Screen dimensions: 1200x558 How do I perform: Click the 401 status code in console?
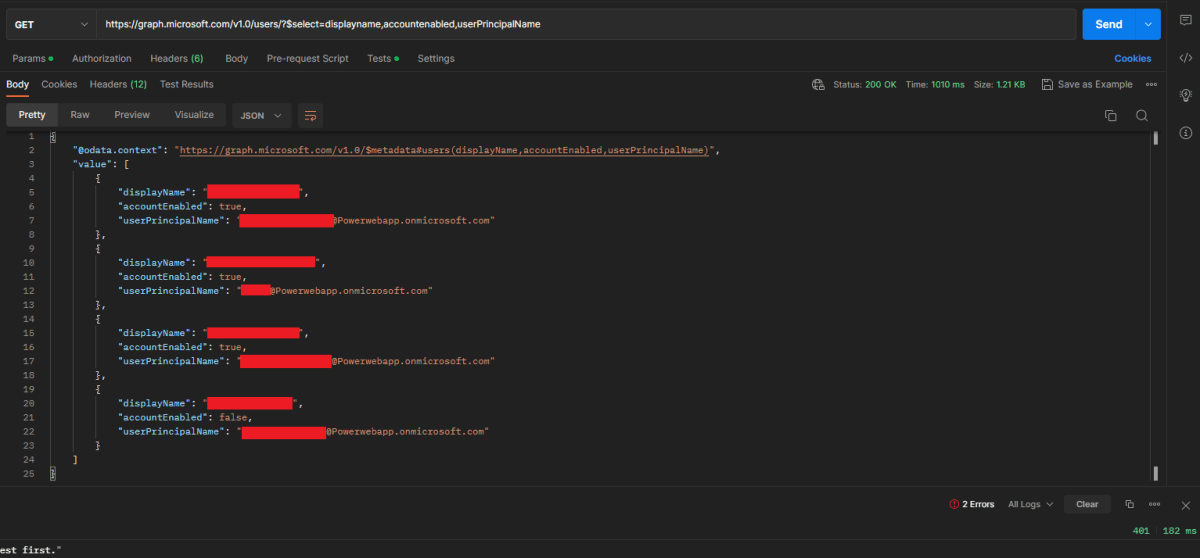1139,532
